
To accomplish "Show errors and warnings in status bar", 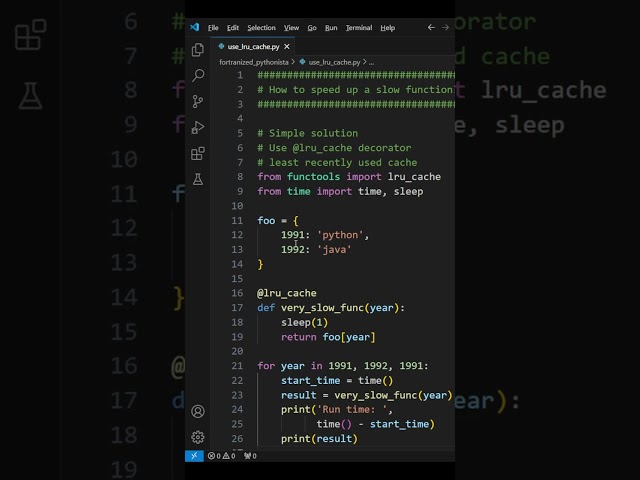I will coord(221,456).
